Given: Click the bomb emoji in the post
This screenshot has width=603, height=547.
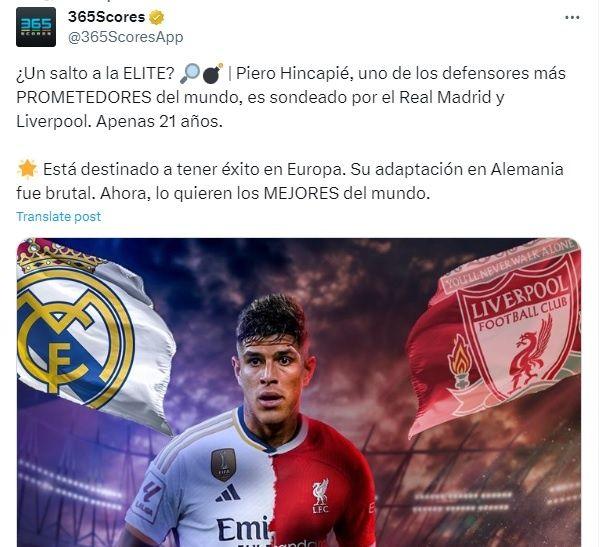Looking at the screenshot, I should point(212,73).
